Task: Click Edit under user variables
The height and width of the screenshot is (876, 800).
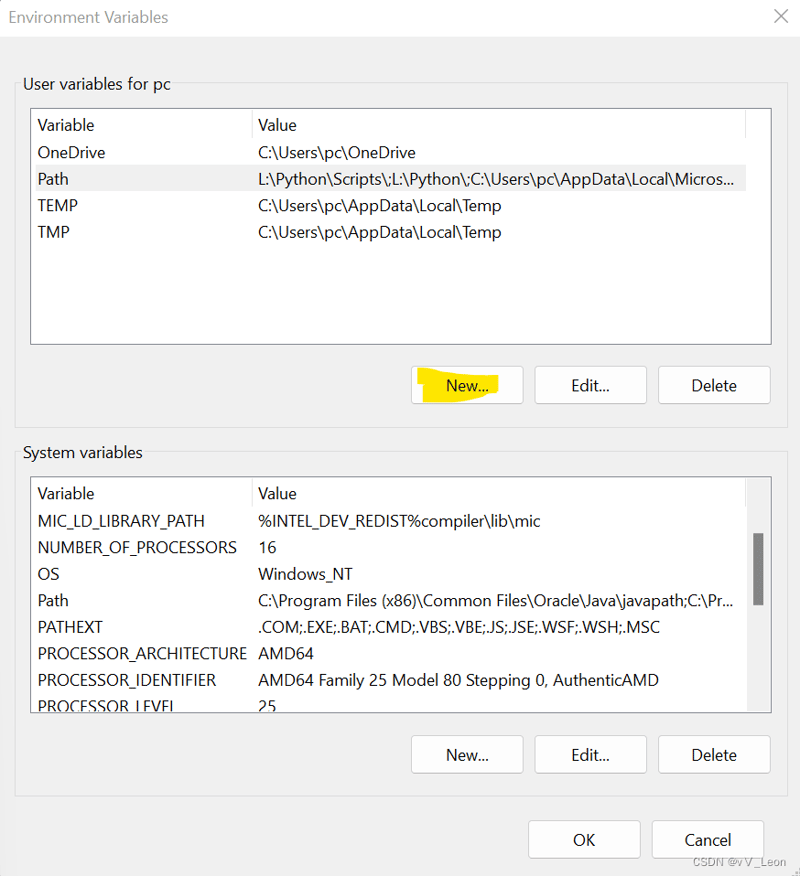Action: coord(591,385)
